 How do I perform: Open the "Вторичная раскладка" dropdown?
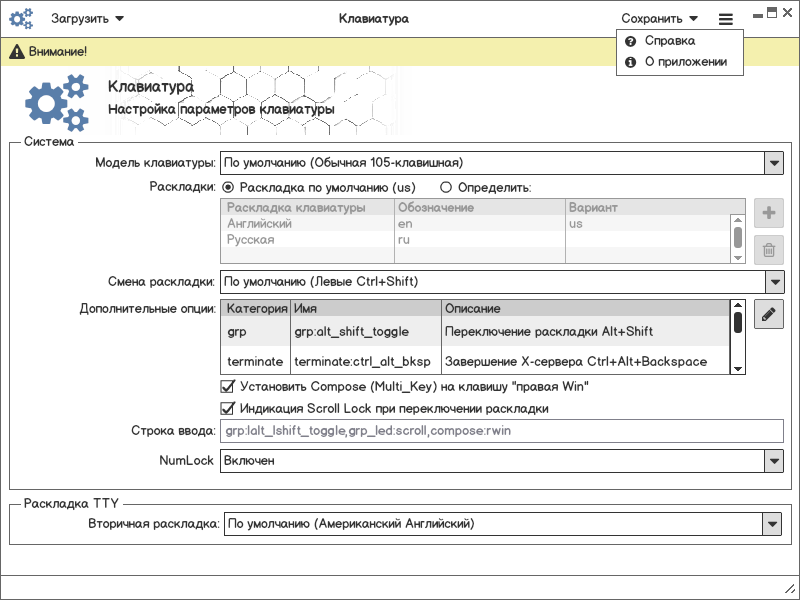771,523
